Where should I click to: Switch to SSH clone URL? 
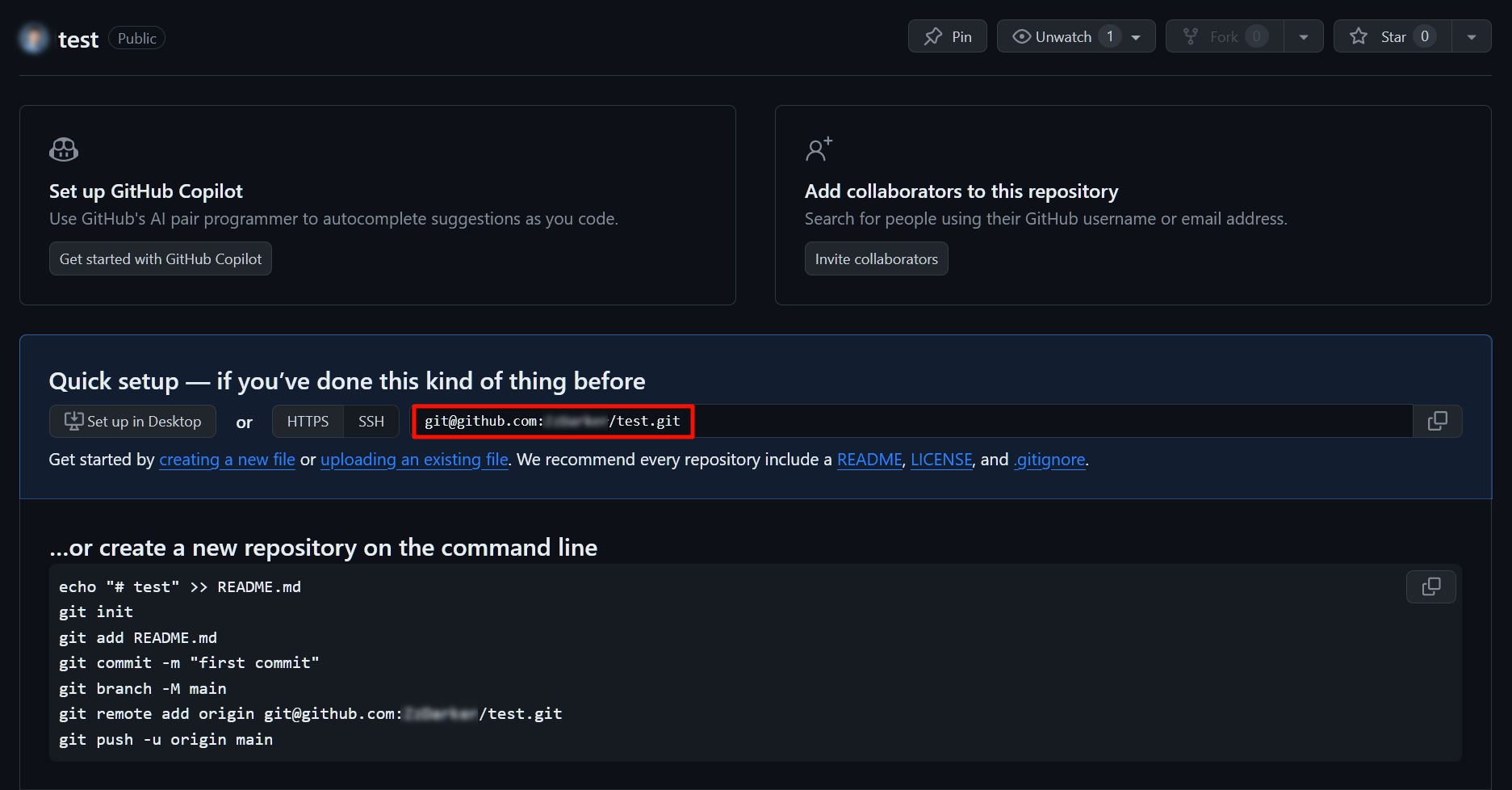(371, 421)
